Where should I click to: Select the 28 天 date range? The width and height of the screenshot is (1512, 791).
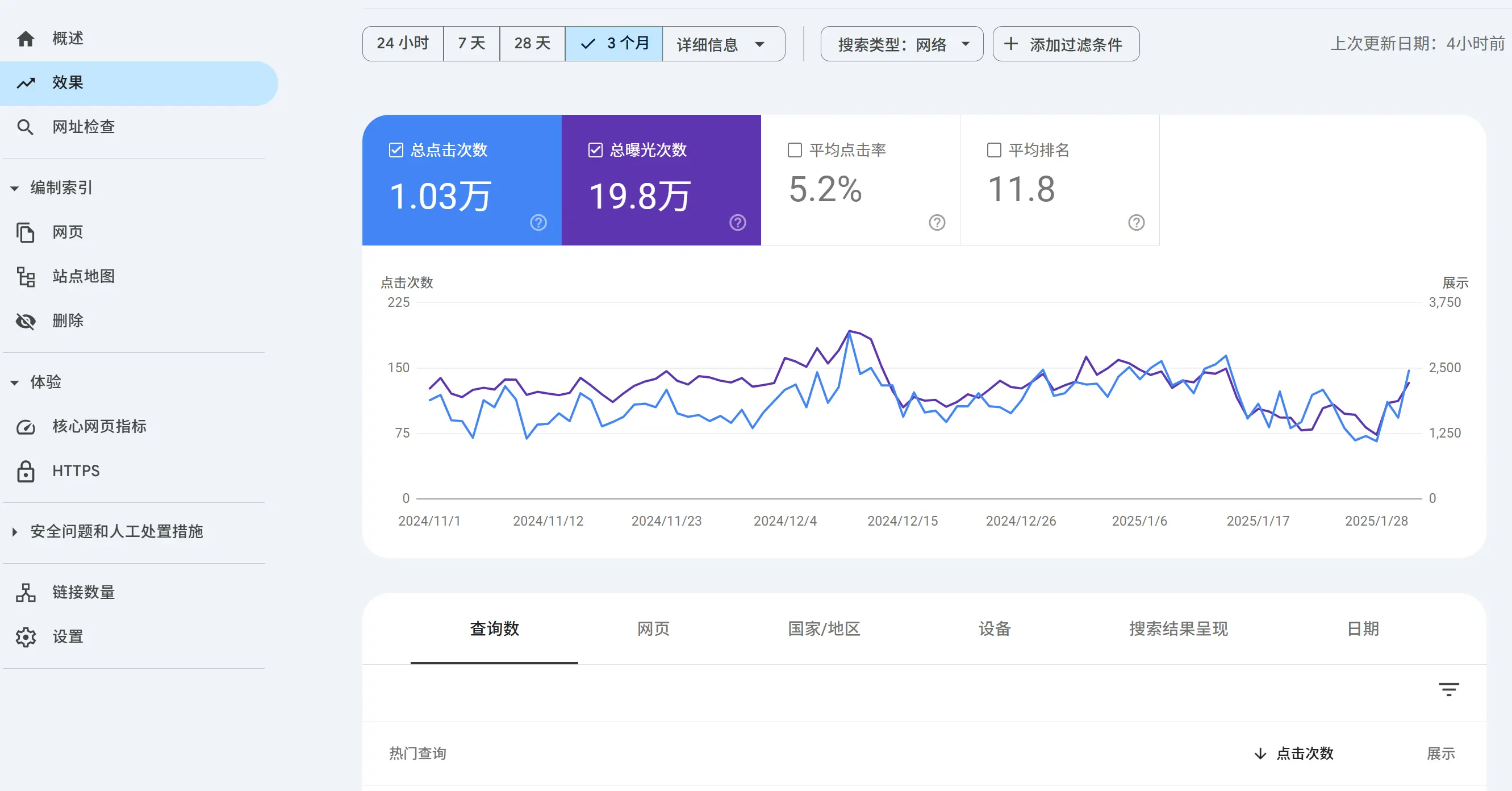click(531, 43)
